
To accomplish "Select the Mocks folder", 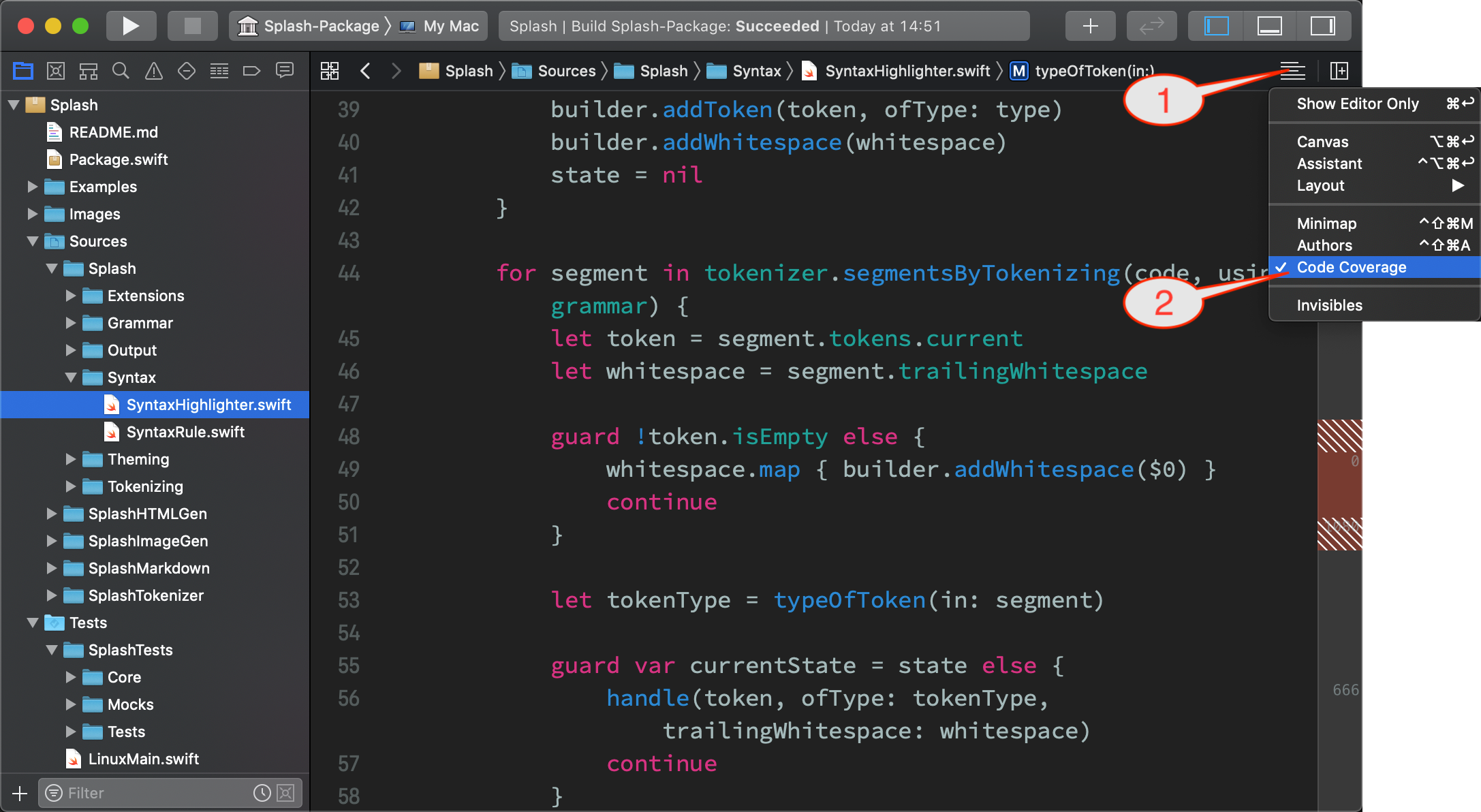I will pos(155,704).
